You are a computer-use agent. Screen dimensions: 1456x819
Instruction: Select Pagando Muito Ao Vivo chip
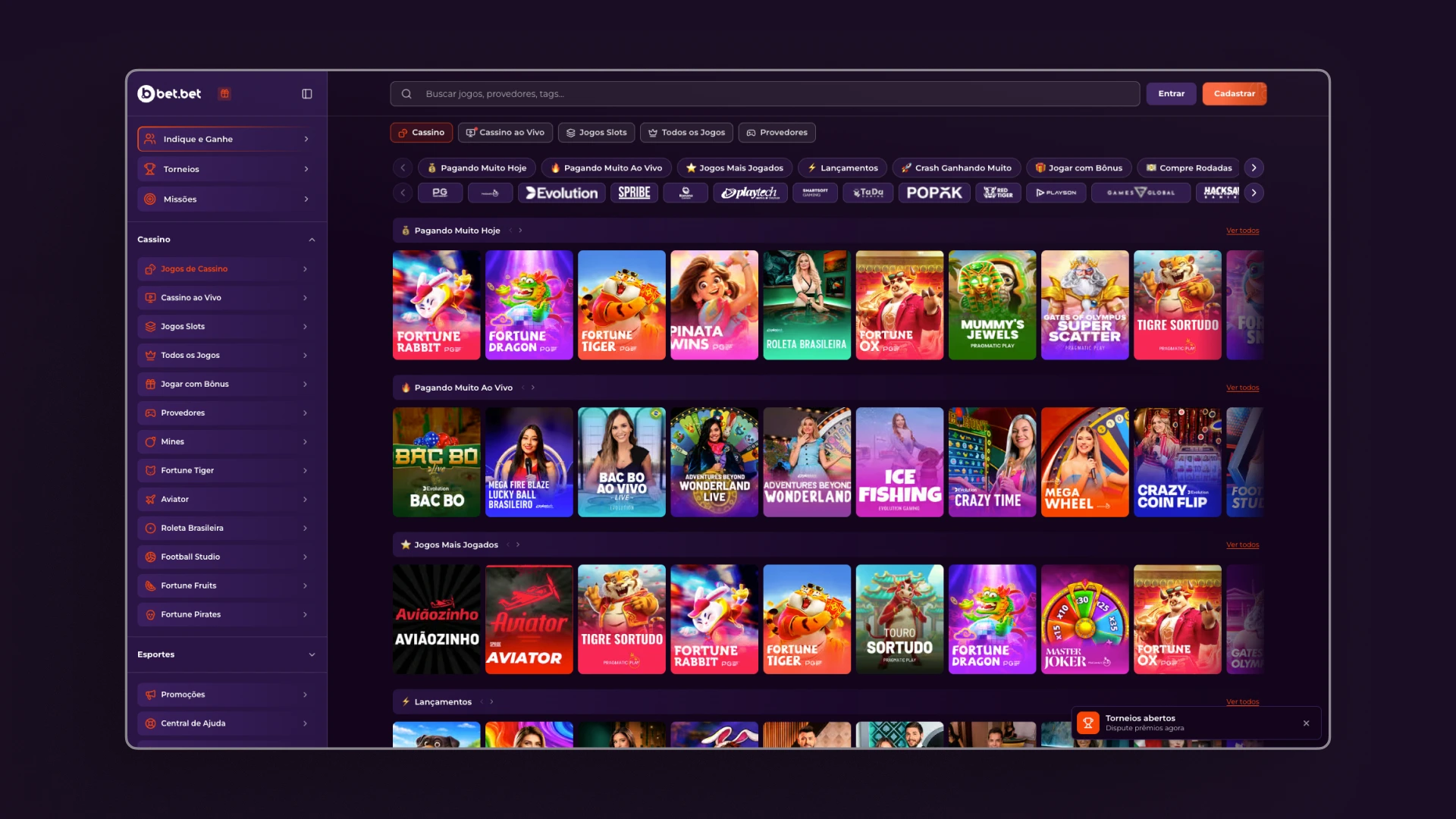click(x=606, y=168)
